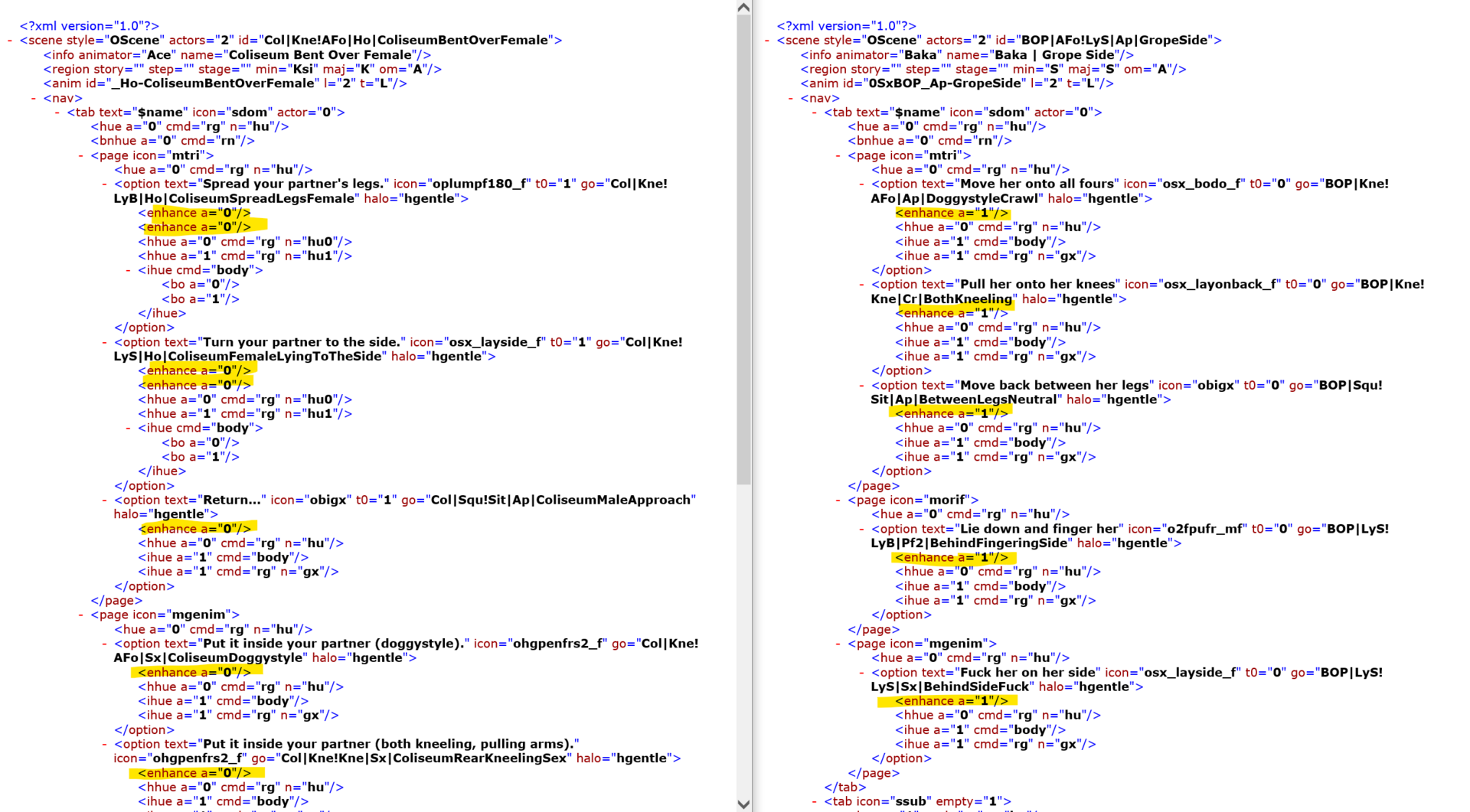Collapse the morif page node

(x=838, y=500)
